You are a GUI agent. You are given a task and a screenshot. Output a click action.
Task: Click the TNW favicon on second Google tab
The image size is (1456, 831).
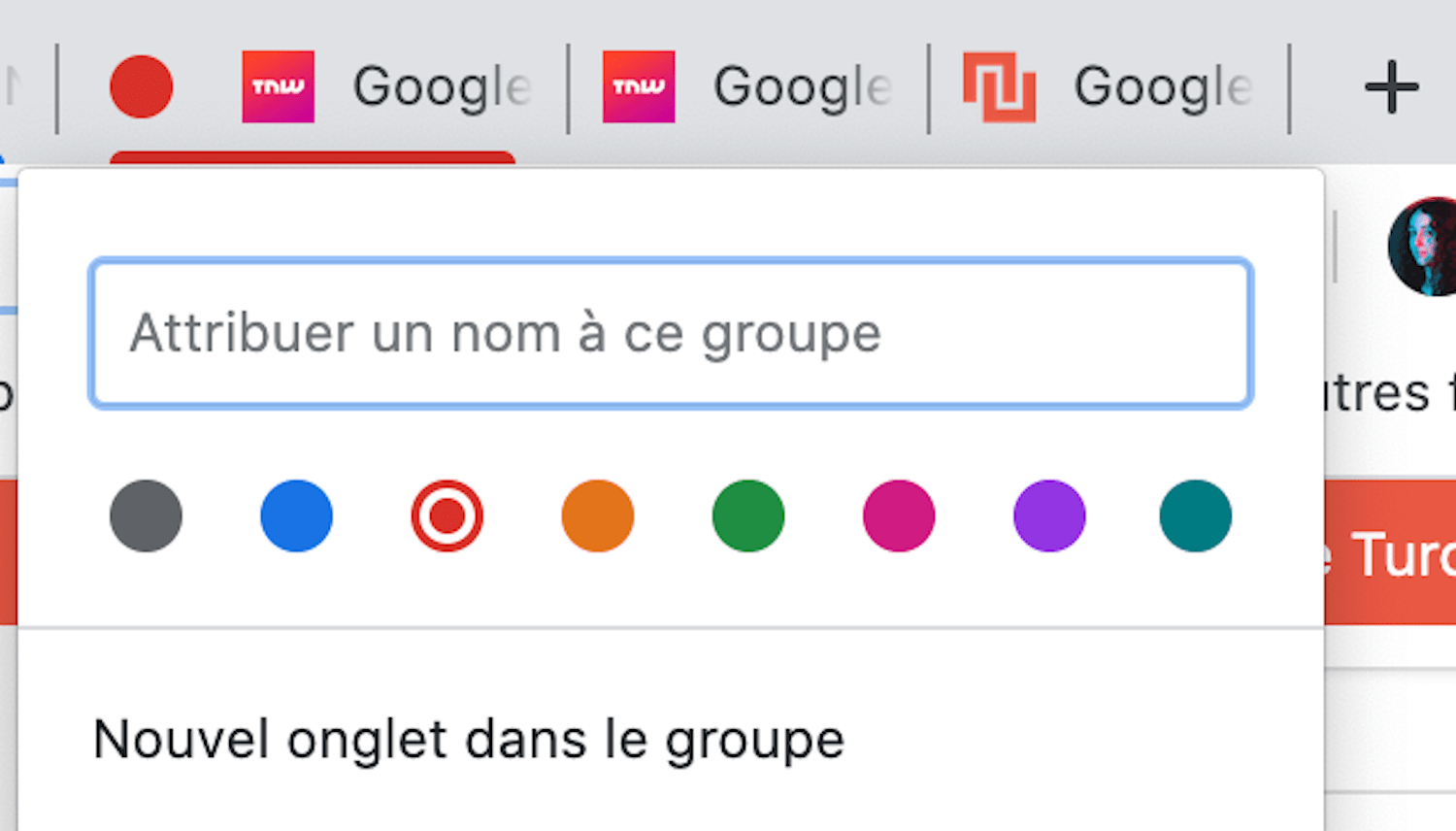[639, 87]
